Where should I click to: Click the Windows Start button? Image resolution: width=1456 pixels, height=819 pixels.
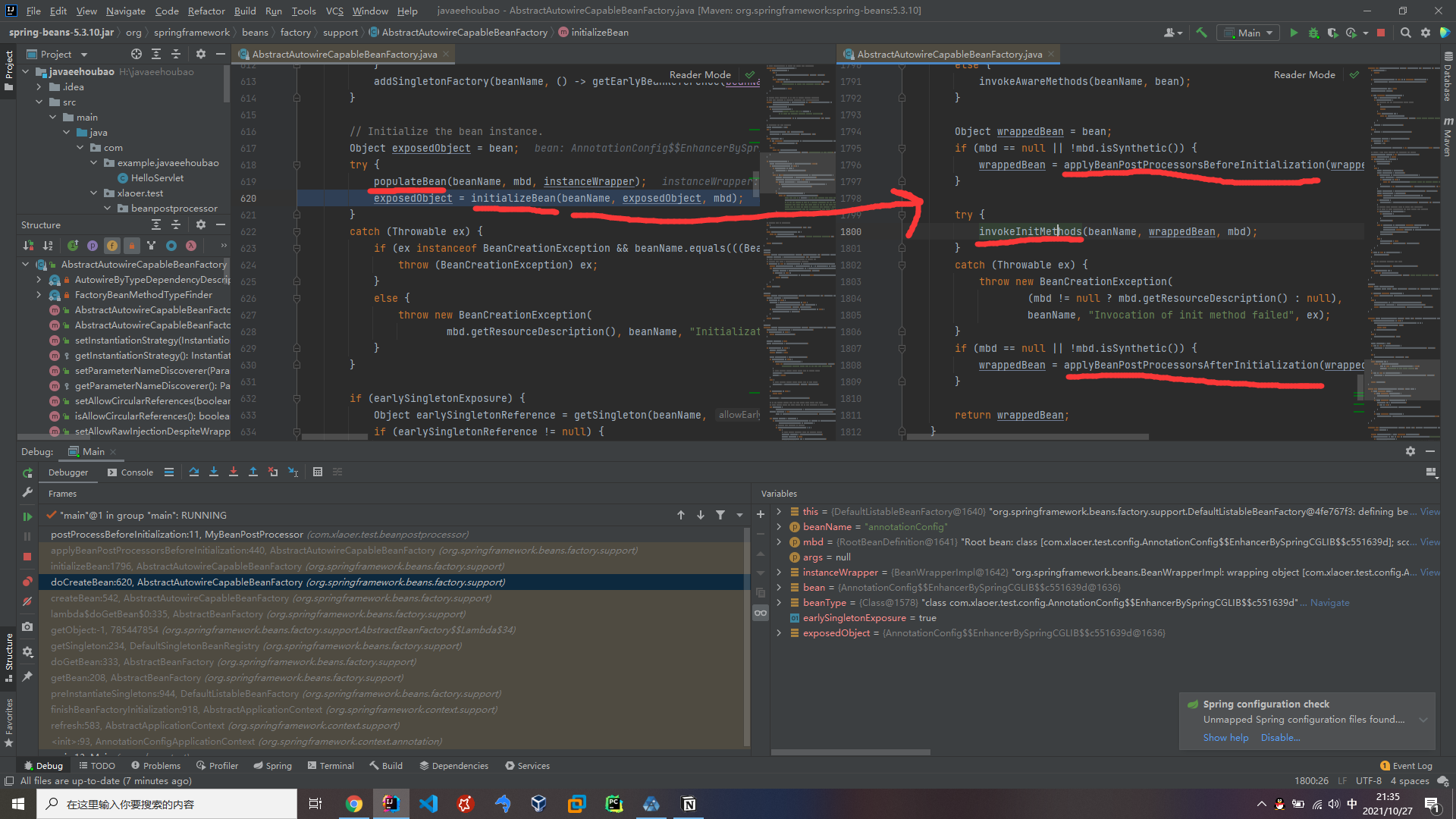(x=18, y=804)
